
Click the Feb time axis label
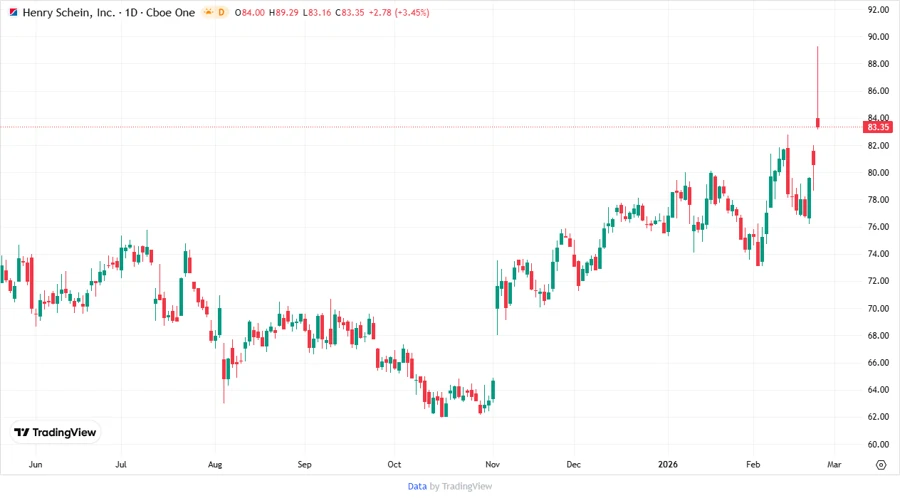pos(753,464)
